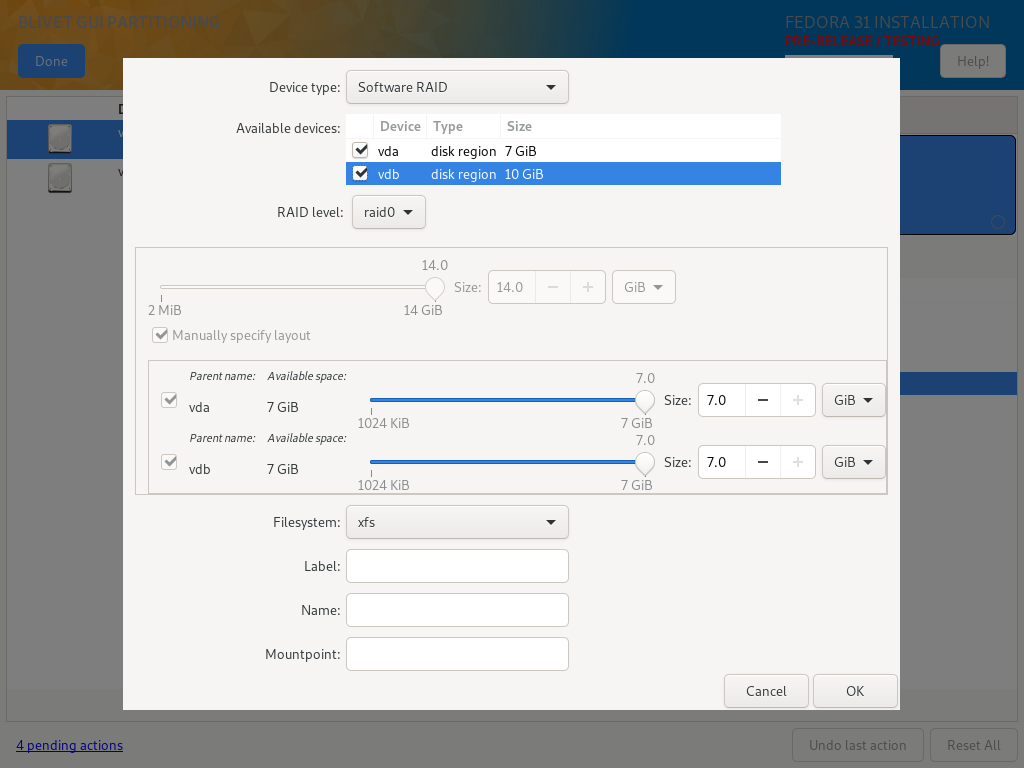Click the Mountpoint text field

coord(457,654)
